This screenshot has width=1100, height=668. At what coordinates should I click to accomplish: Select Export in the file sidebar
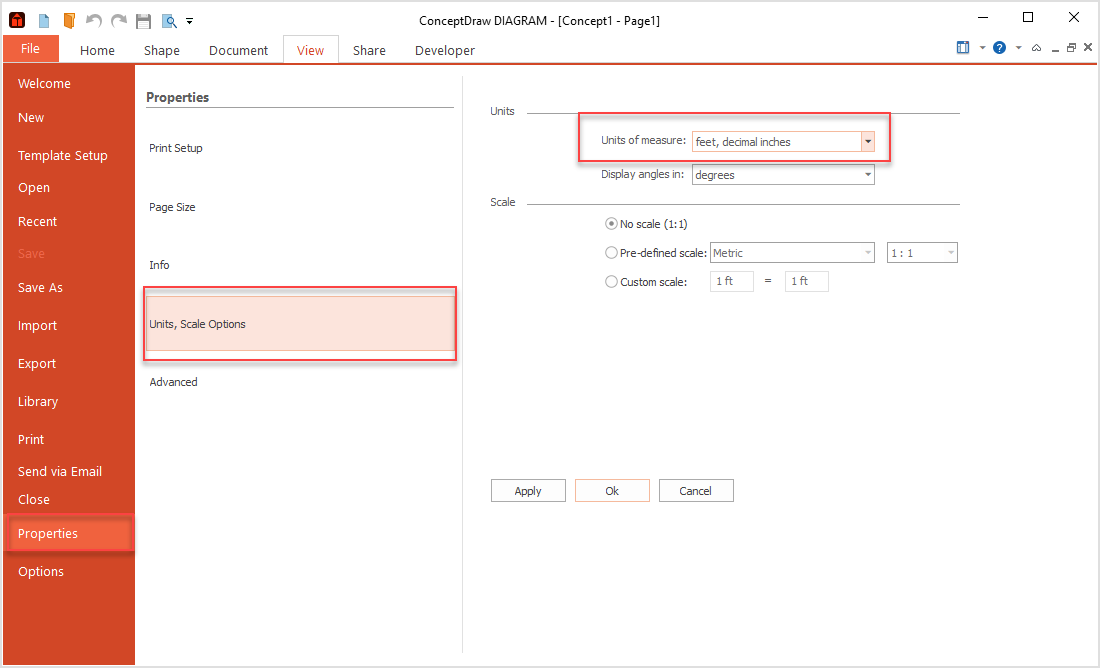point(36,363)
